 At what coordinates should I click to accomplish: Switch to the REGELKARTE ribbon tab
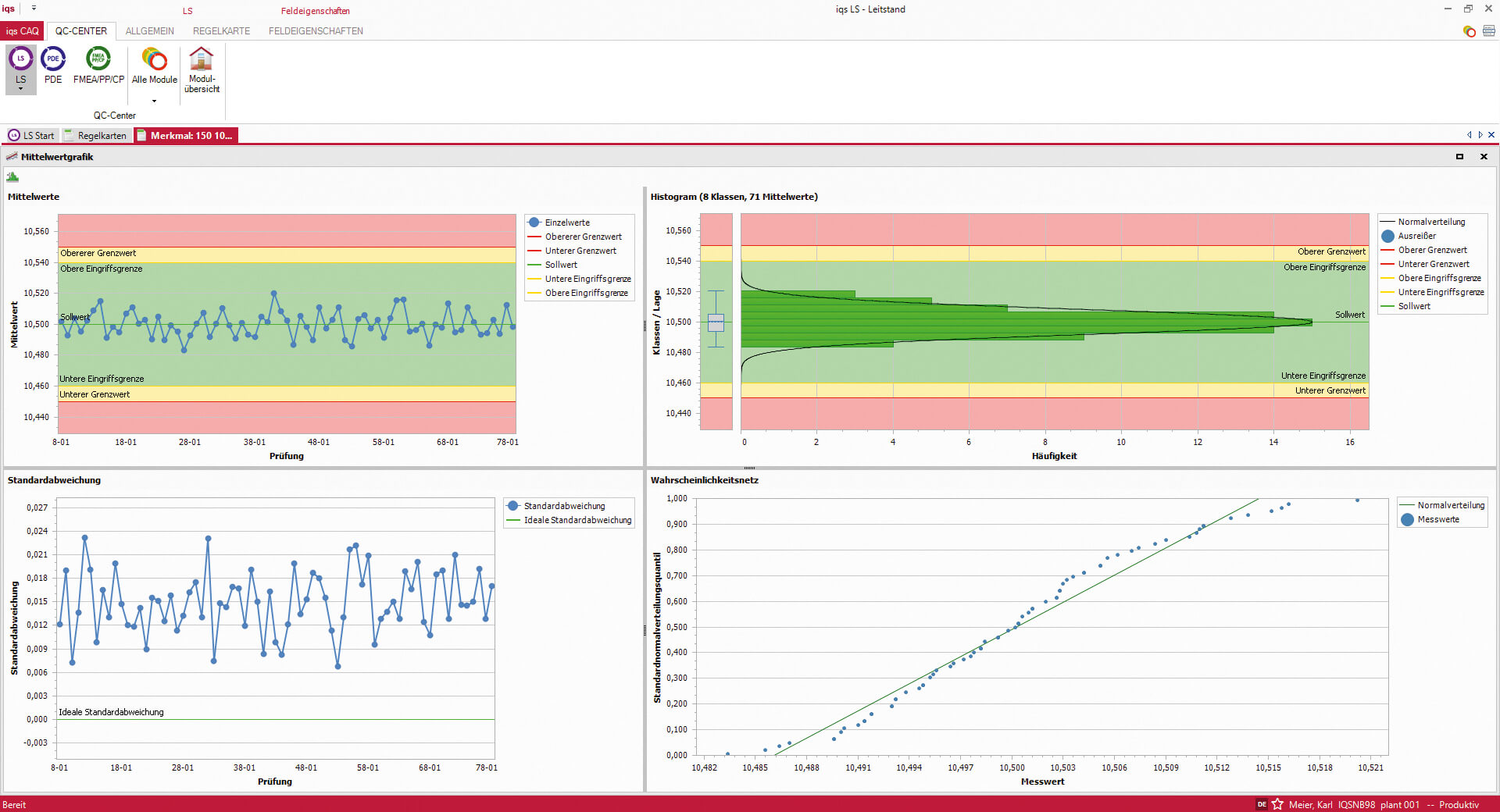coord(221,31)
